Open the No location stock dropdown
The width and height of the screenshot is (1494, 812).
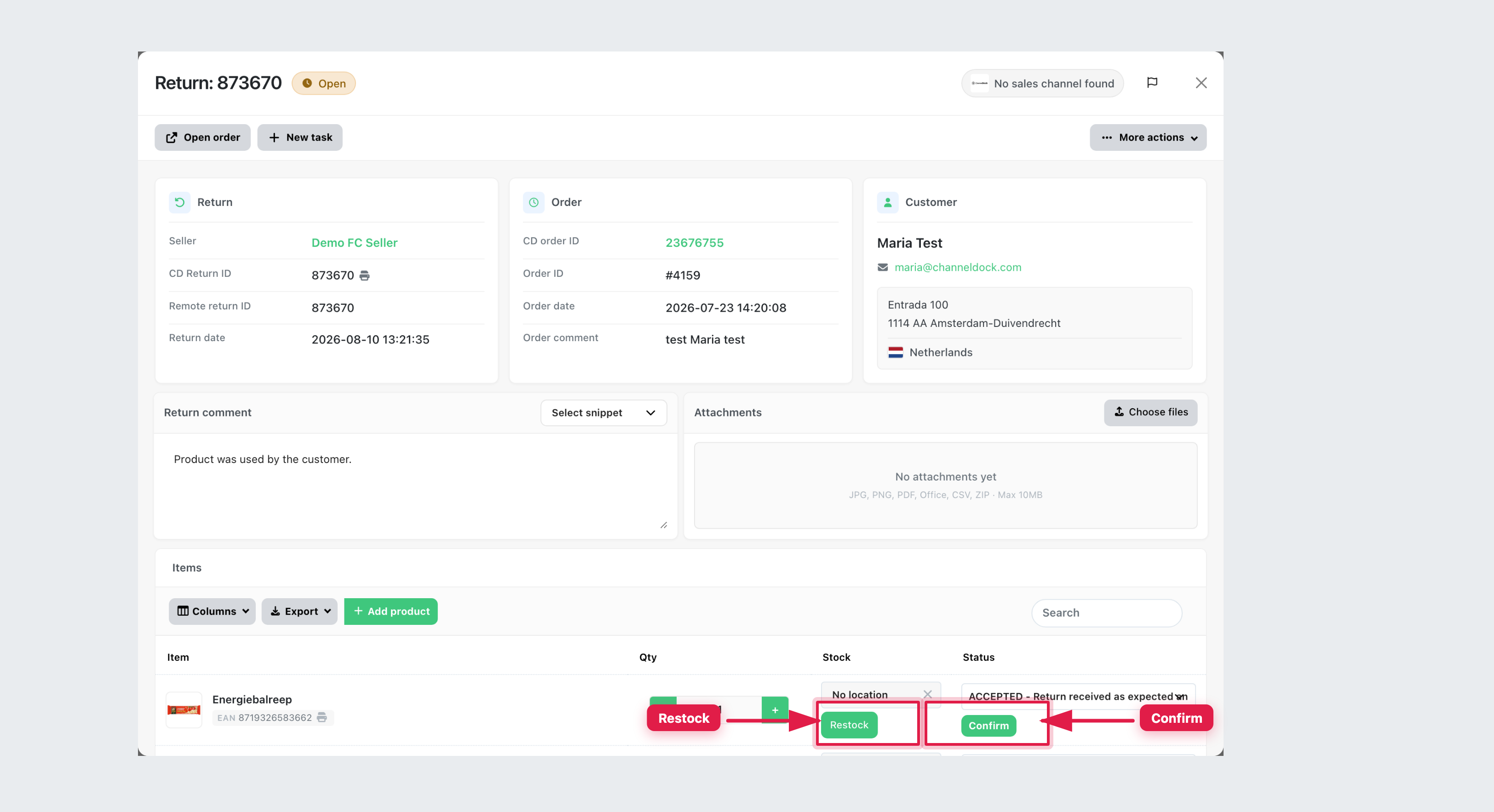(x=880, y=694)
